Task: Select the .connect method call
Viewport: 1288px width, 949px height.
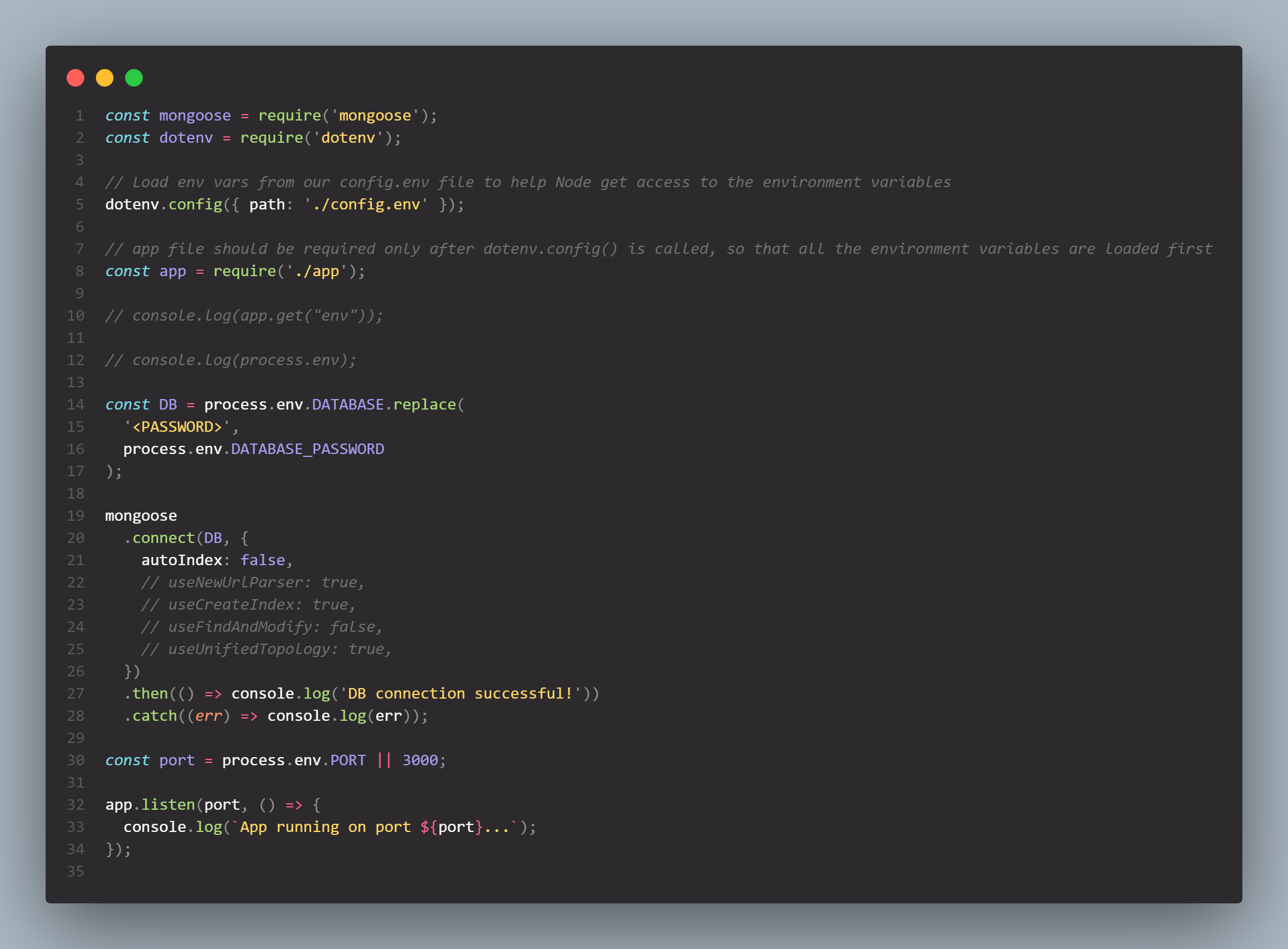Action: (164, 538)
